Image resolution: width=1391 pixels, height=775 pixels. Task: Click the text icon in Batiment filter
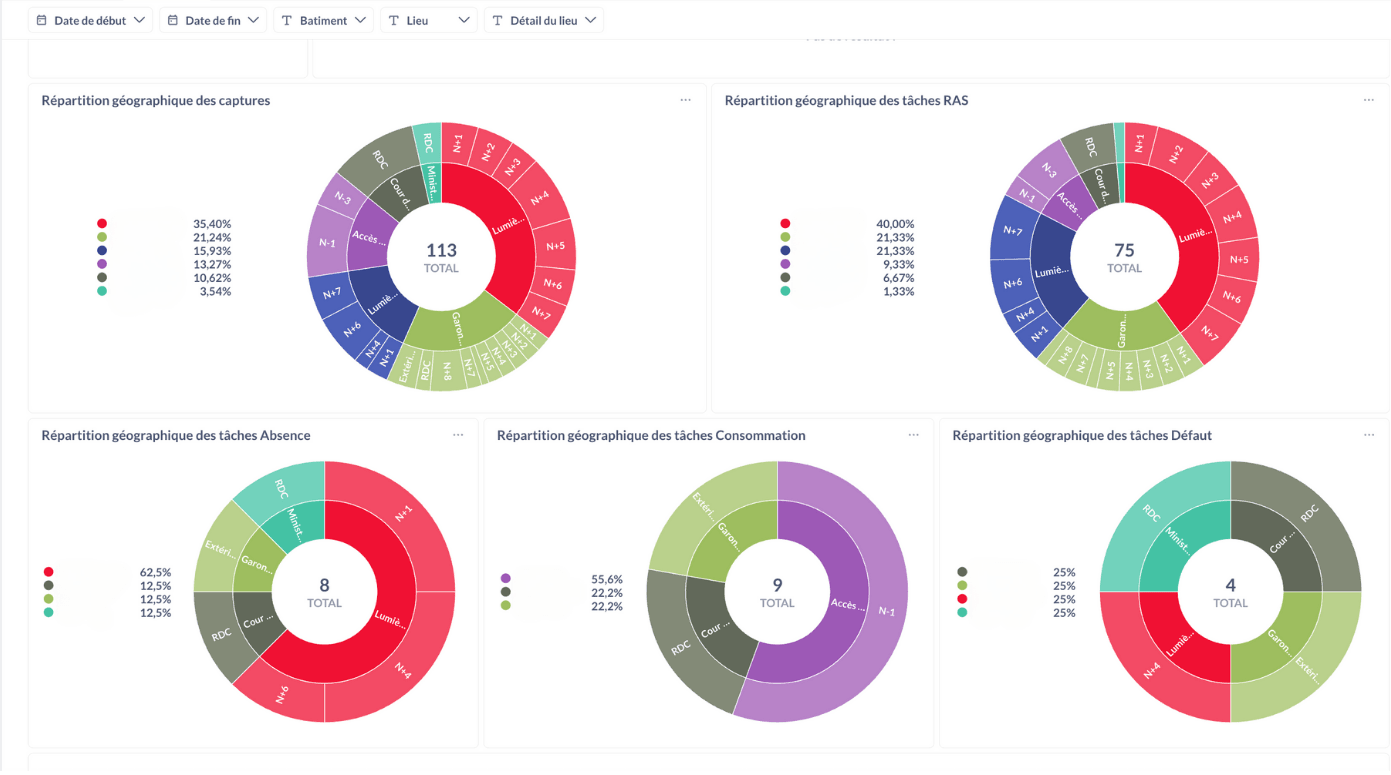click(x=287, y=20)
